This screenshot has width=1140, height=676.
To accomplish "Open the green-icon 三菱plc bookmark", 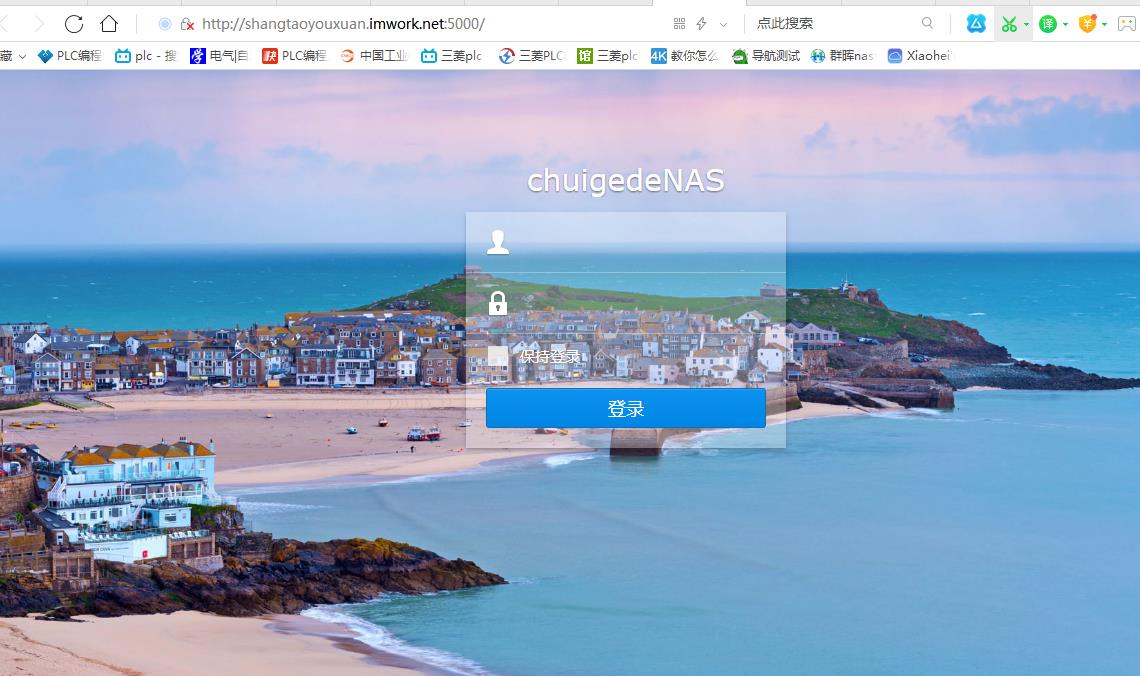I will click(608, 56).
